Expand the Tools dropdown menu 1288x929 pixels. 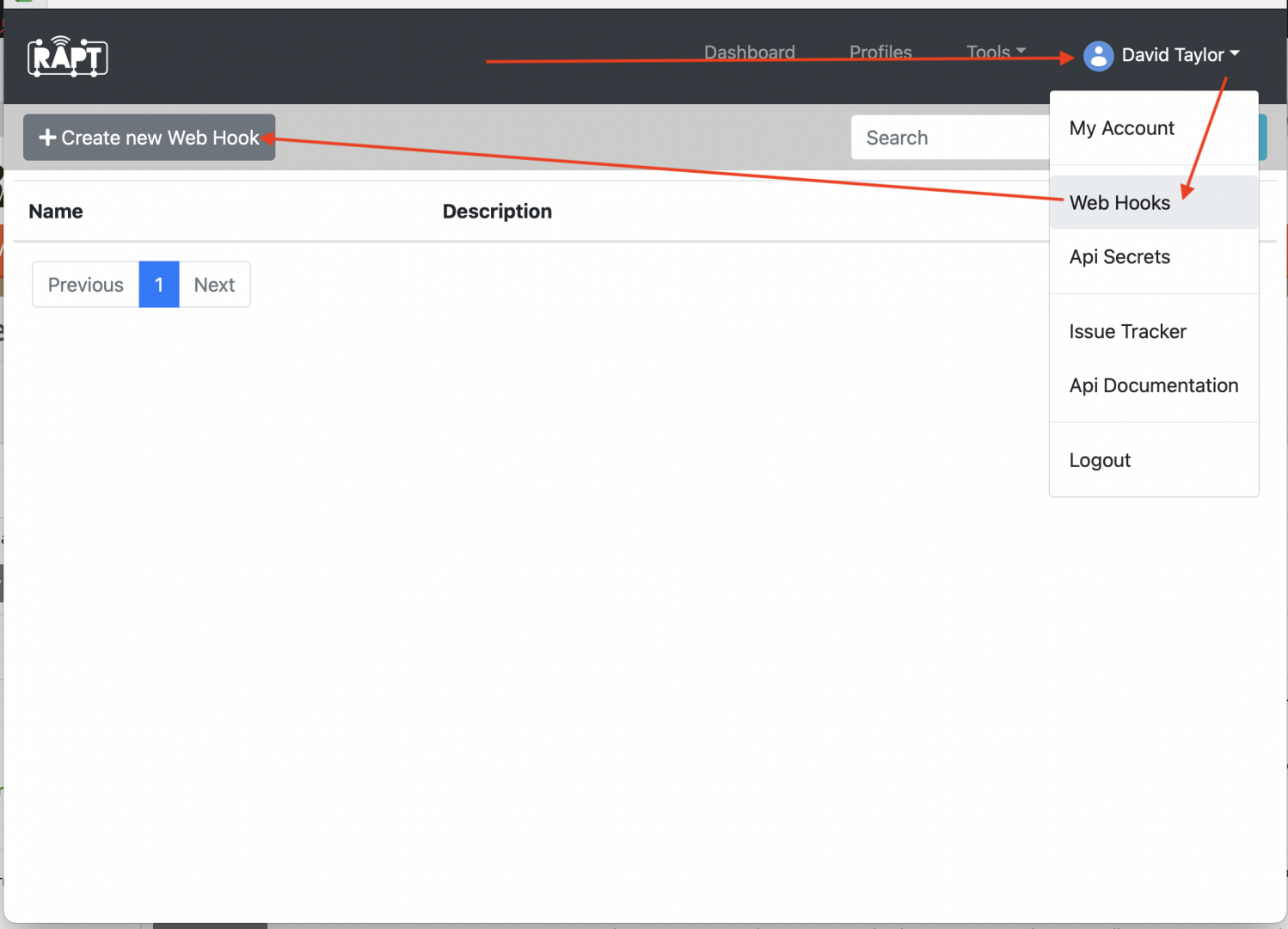pos(995,52)
